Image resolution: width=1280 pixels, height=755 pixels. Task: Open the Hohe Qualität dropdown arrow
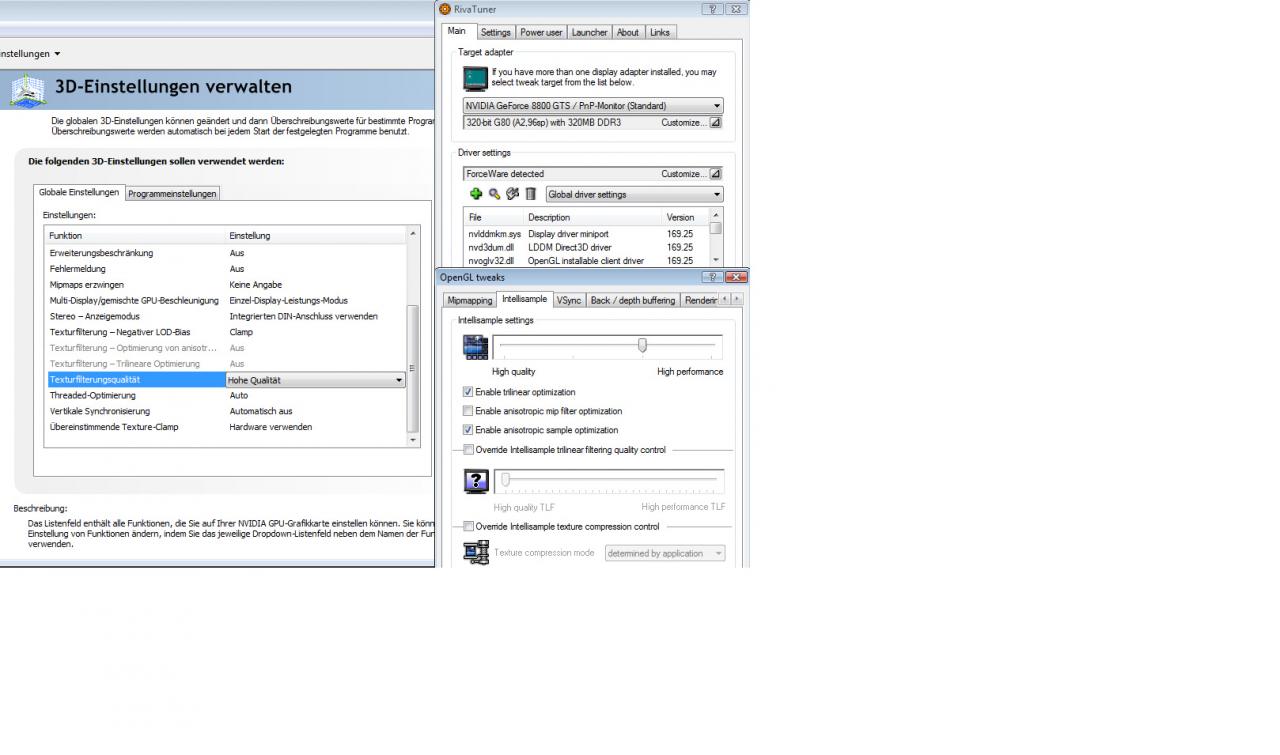(399, 380)
